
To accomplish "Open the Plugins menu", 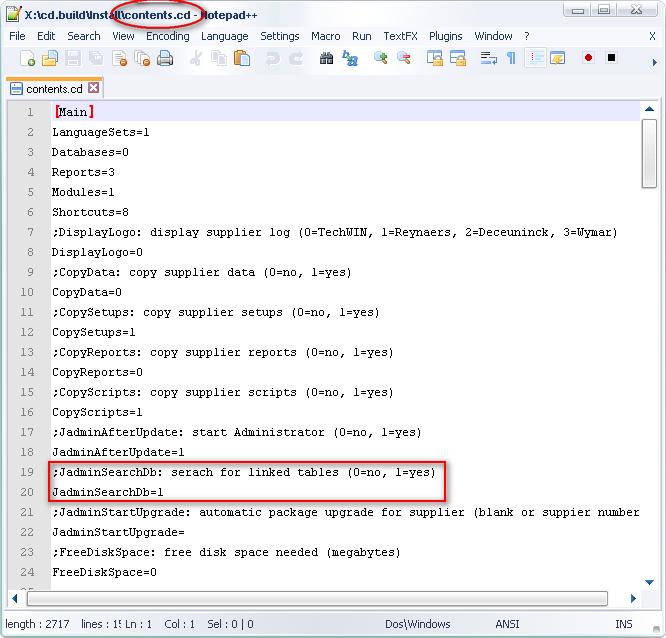I will tap(446, 36).
